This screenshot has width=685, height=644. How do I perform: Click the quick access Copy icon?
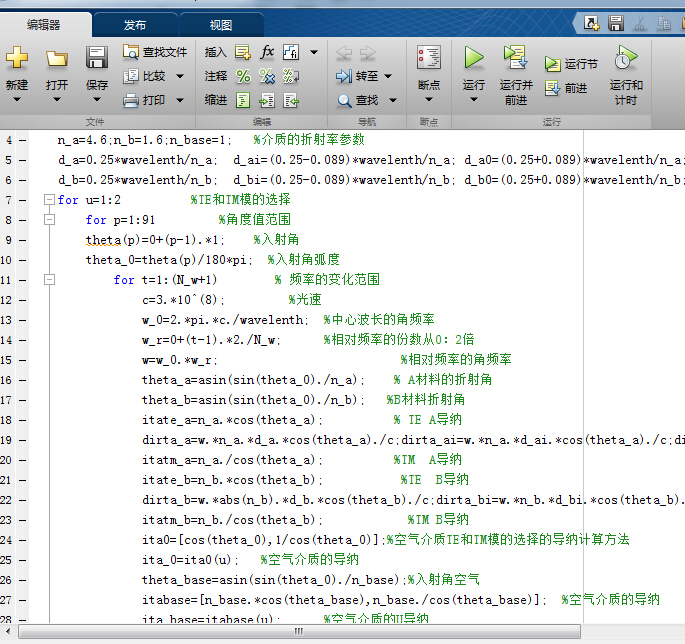tap(664, 23)
